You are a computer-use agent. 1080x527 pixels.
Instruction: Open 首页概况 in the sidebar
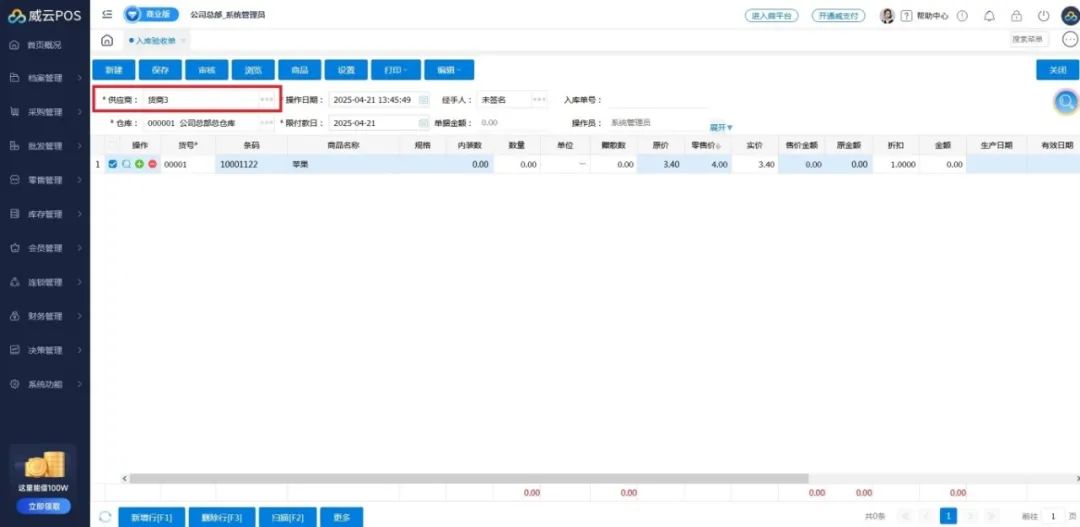[x=45, y=45]
